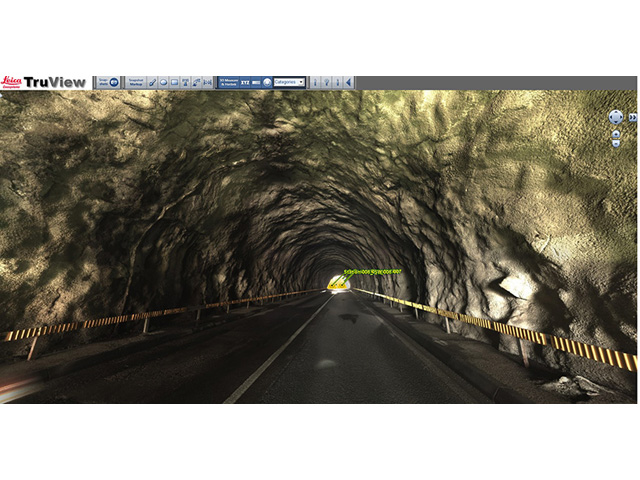Expand the side panel double-arrow button
The image size is (640, 480).
[x=632, y=117]
